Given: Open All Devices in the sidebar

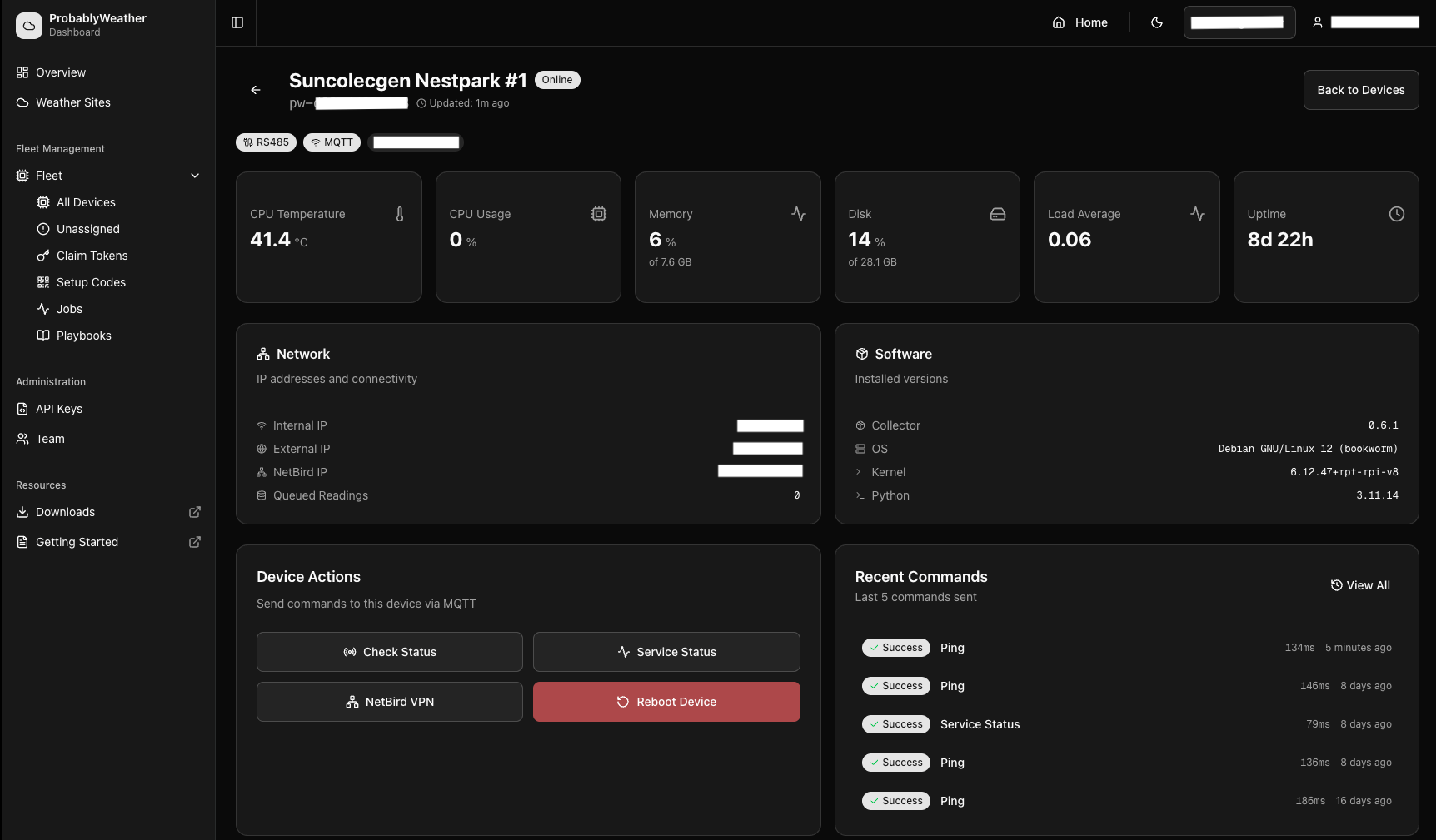Looking at the screenshot, I should coord(86,202).
